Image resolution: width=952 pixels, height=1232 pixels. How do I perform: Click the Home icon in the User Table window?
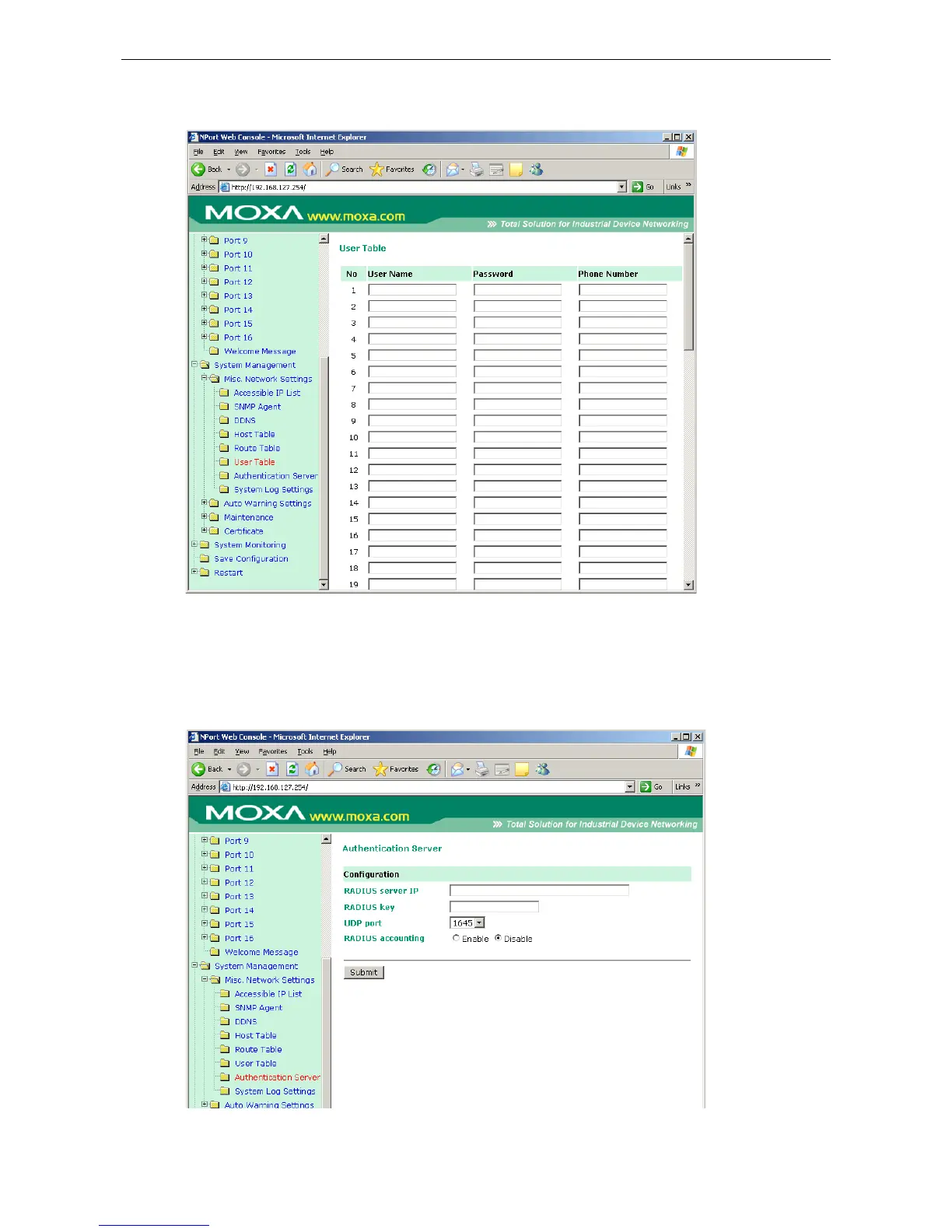(x=310, y=170)
